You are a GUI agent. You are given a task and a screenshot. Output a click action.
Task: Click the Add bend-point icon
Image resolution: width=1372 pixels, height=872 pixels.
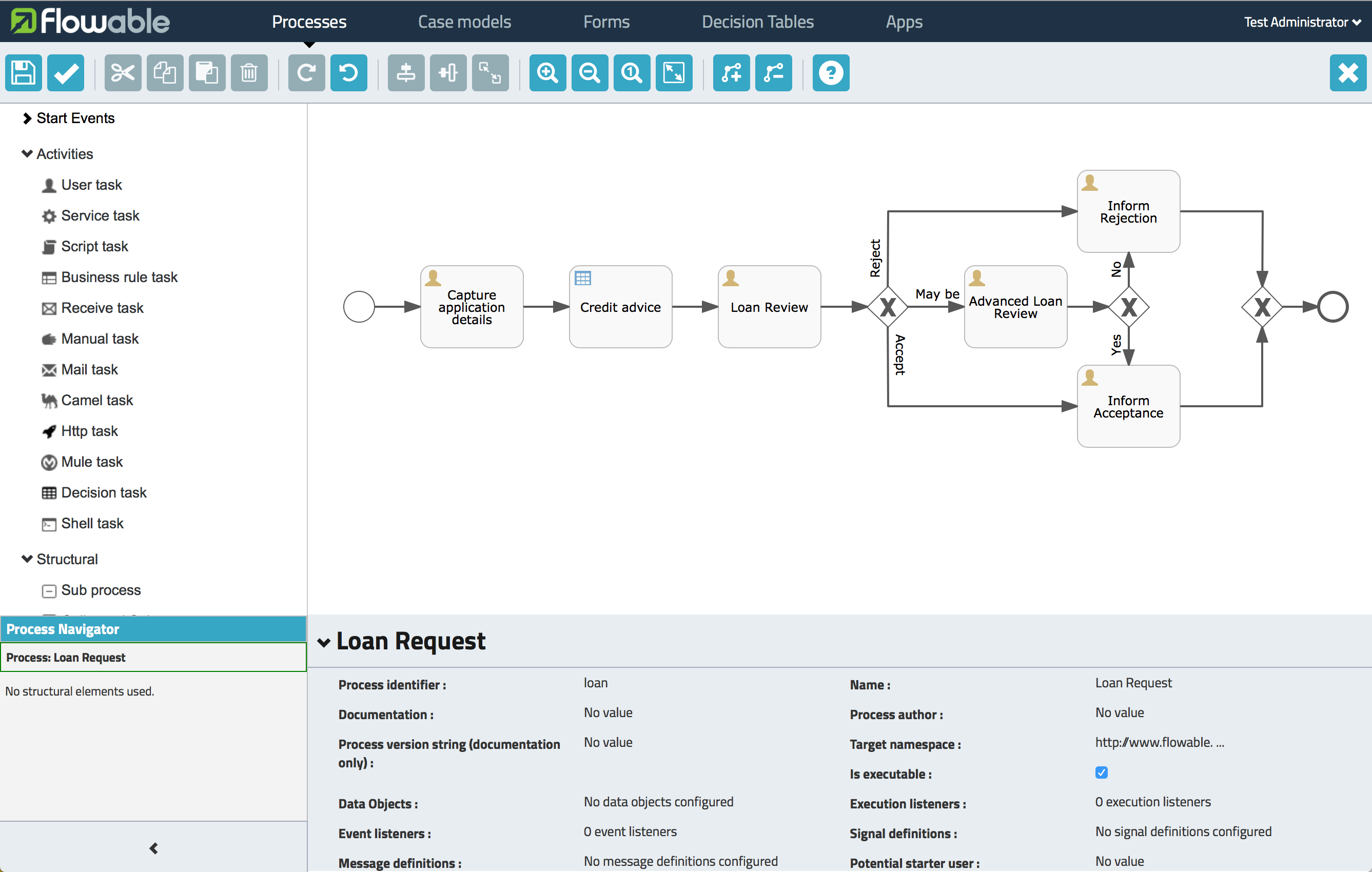coord(731,73)
